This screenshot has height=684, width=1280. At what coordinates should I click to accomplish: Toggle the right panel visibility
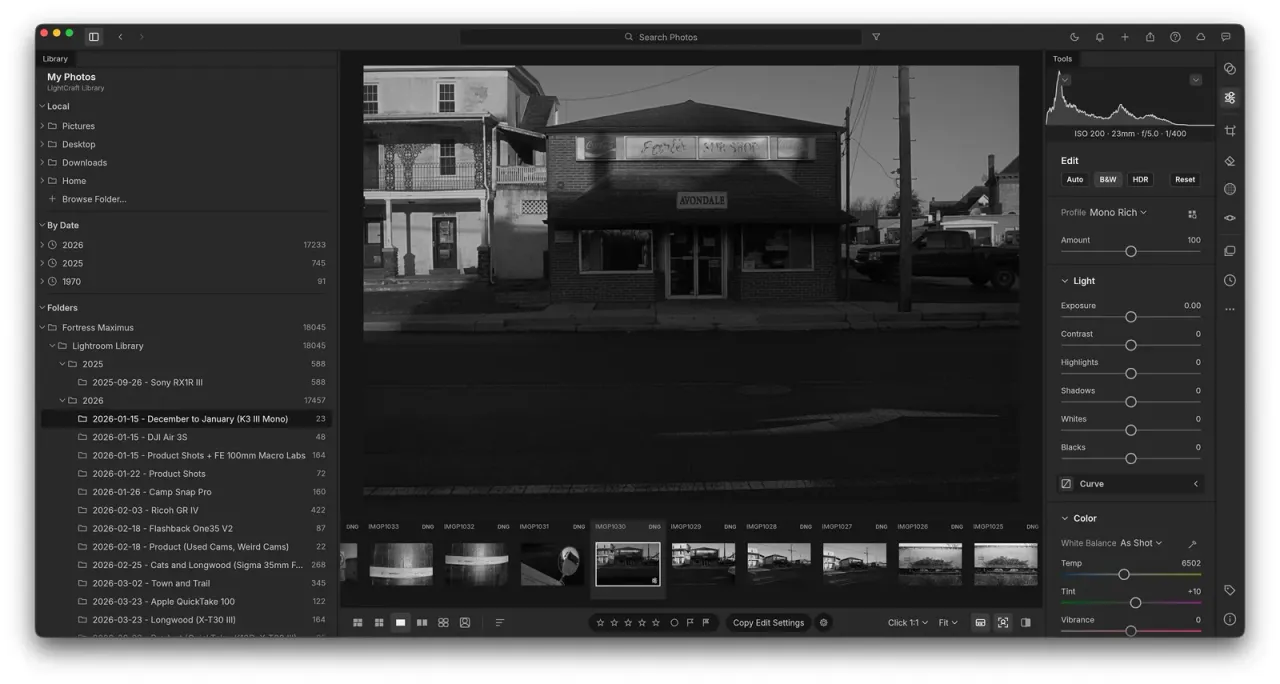(x=1026, y=623)
